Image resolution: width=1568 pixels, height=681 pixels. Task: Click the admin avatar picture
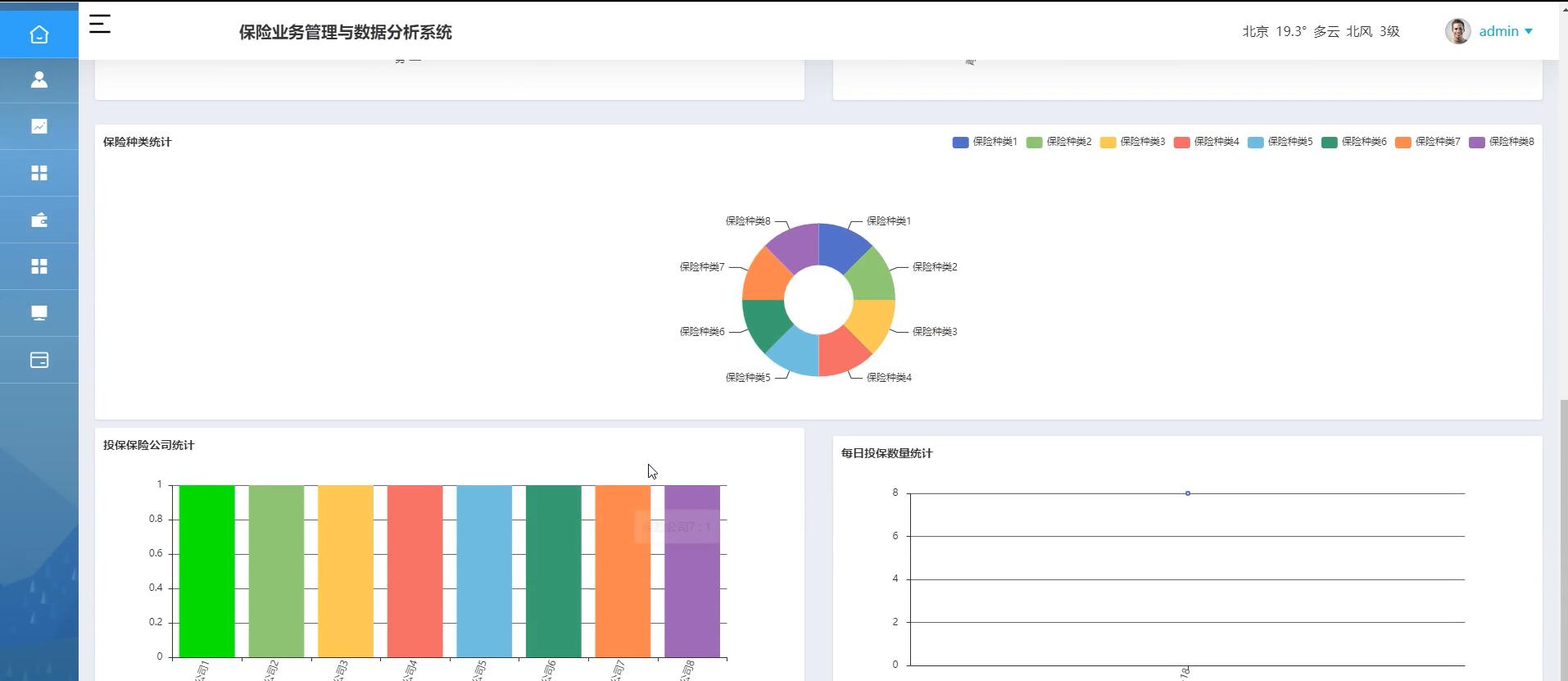click(x=1457, y=31)
